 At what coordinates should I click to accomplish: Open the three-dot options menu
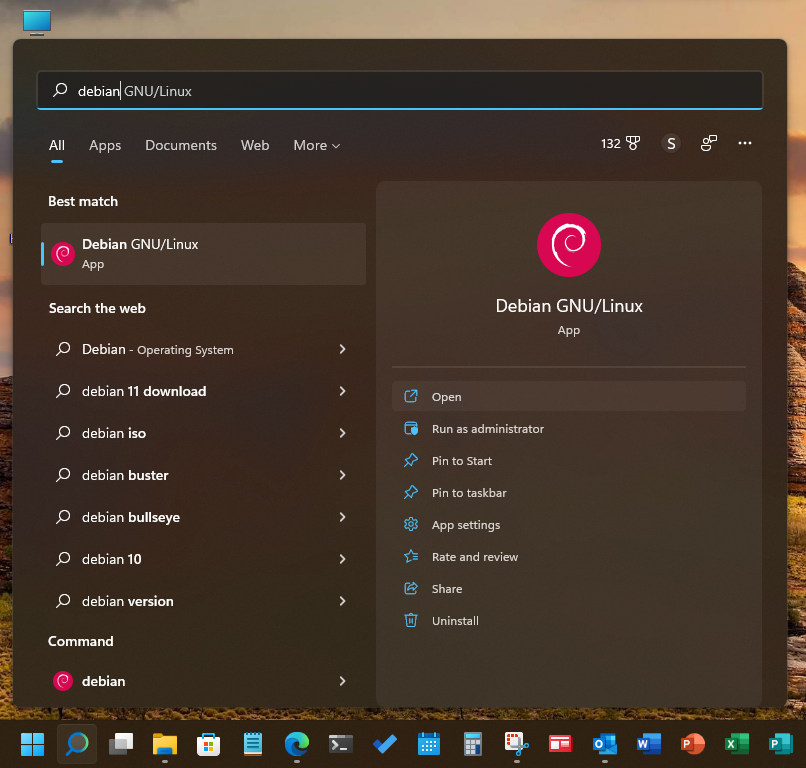coord(745,143)
